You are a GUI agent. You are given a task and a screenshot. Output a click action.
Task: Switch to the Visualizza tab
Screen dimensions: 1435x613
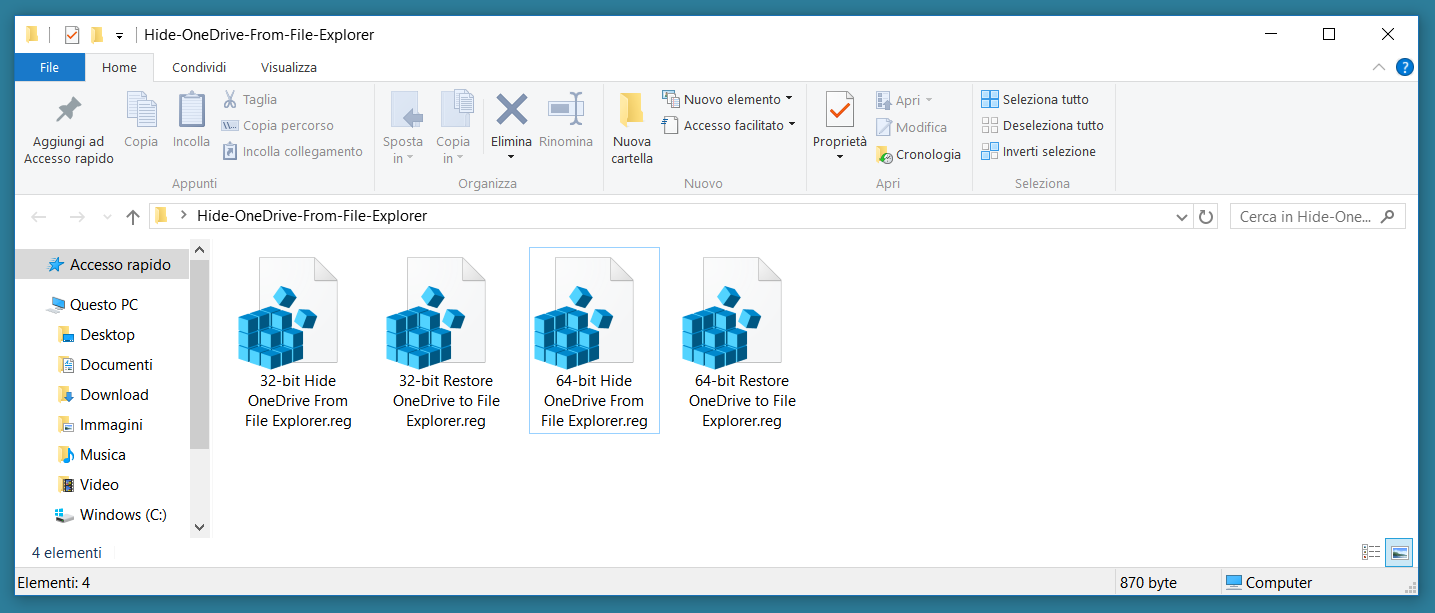289,67
